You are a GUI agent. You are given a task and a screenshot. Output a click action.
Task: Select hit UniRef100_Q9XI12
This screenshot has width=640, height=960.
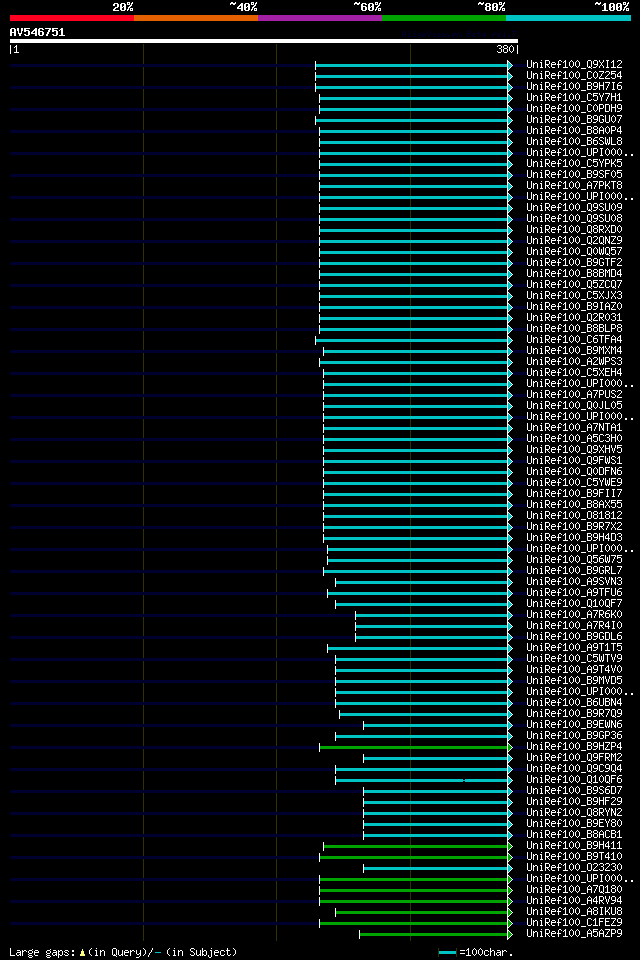point(574,64)
